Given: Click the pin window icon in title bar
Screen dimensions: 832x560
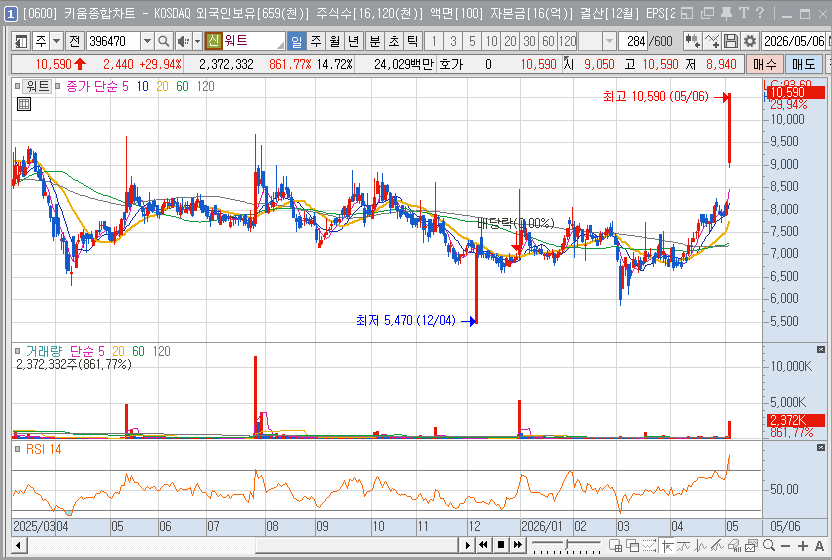Looking at the screenshot, I should [726, 13].
